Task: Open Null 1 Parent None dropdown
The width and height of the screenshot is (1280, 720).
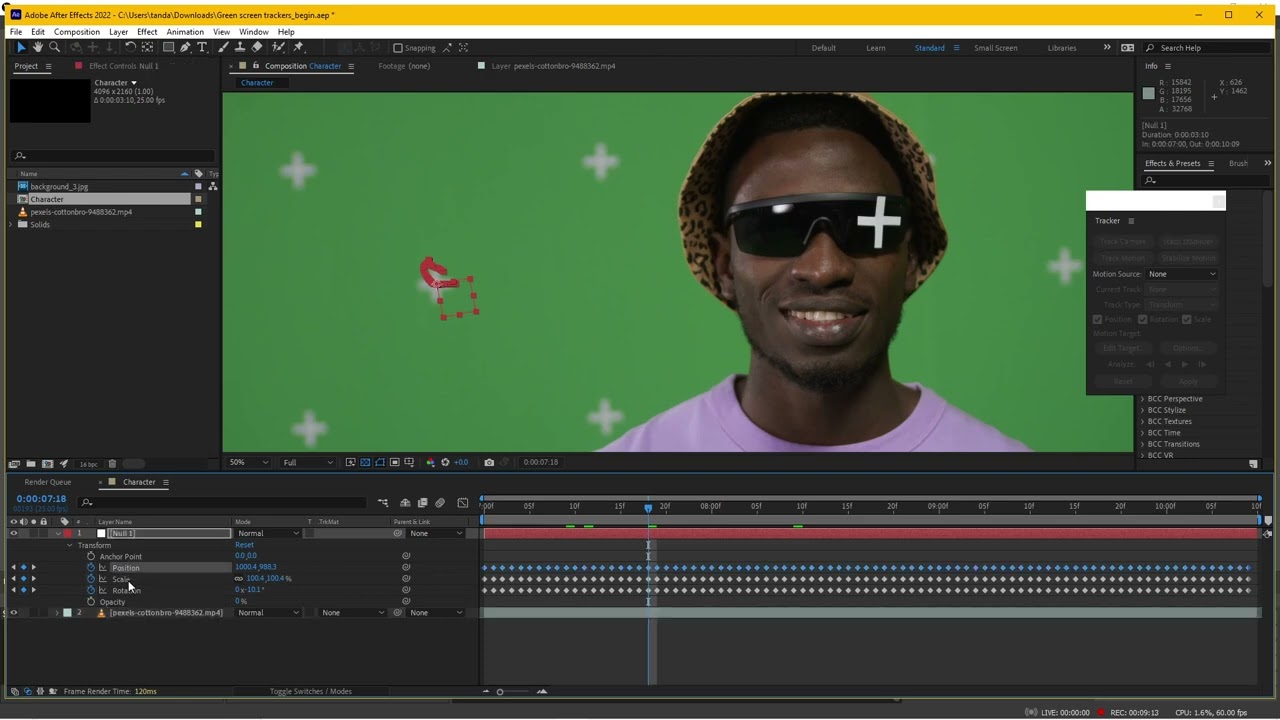Action: [436, 533]
